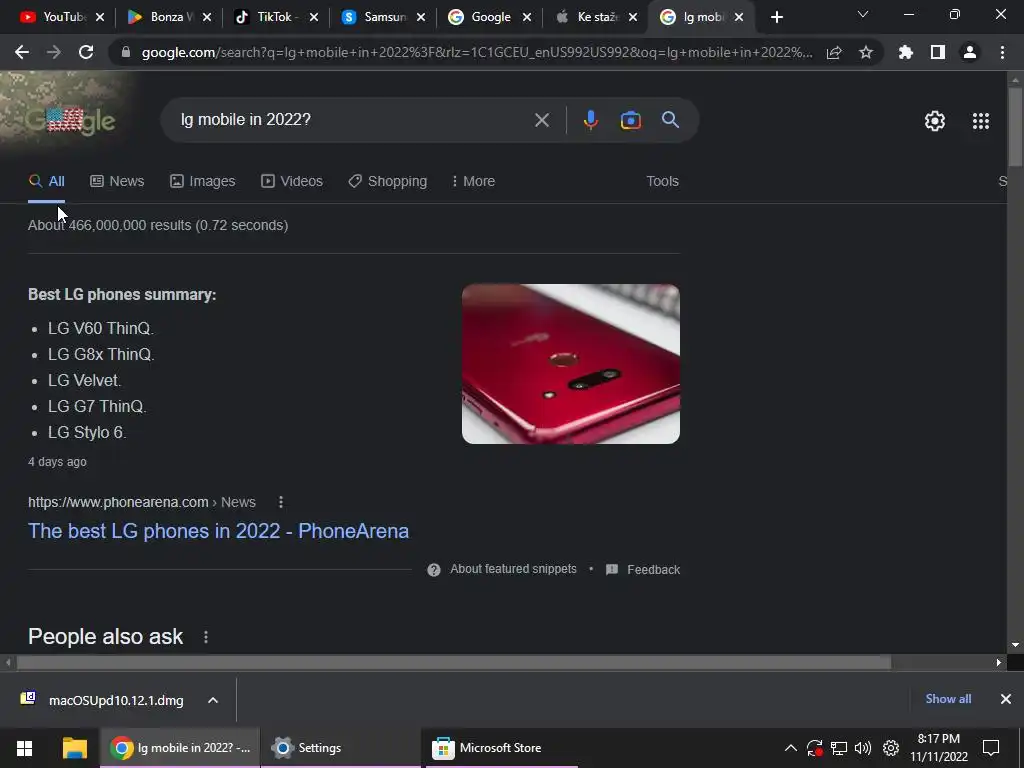Open File Explorer from taskbar
Image resolution: width=1024 pixels, height=768 pixels.
point(74,748)
